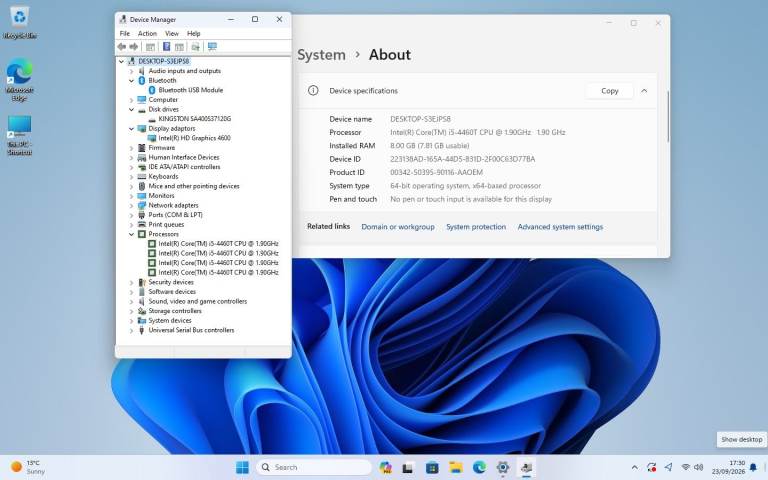The height and width of the screenshot is (480, 768).
Task: Open the Help menu
Action: [x=193, y=33]
